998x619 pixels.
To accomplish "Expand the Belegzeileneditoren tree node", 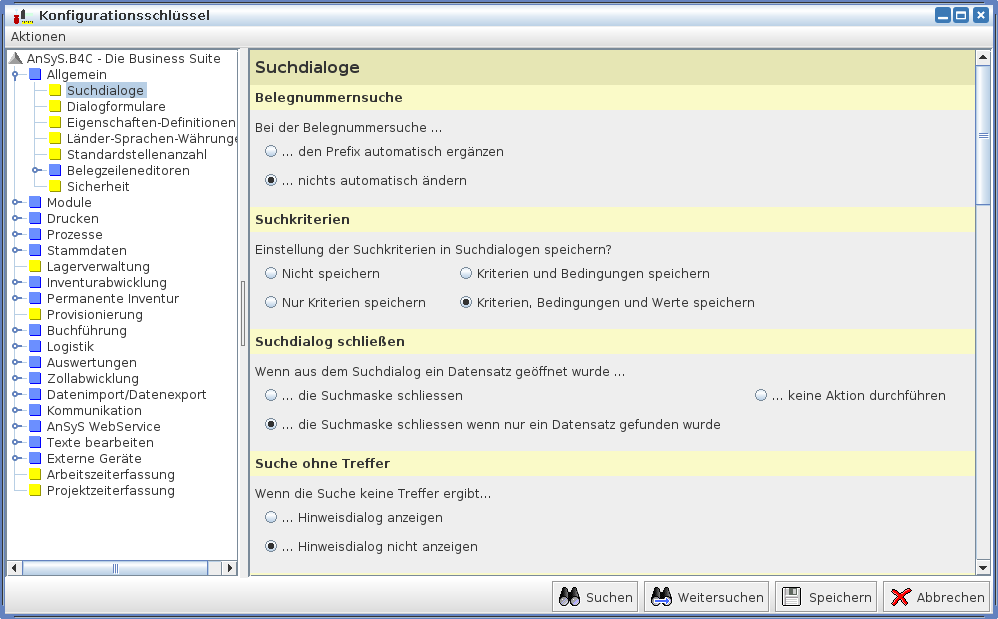I will coord(37,171).
